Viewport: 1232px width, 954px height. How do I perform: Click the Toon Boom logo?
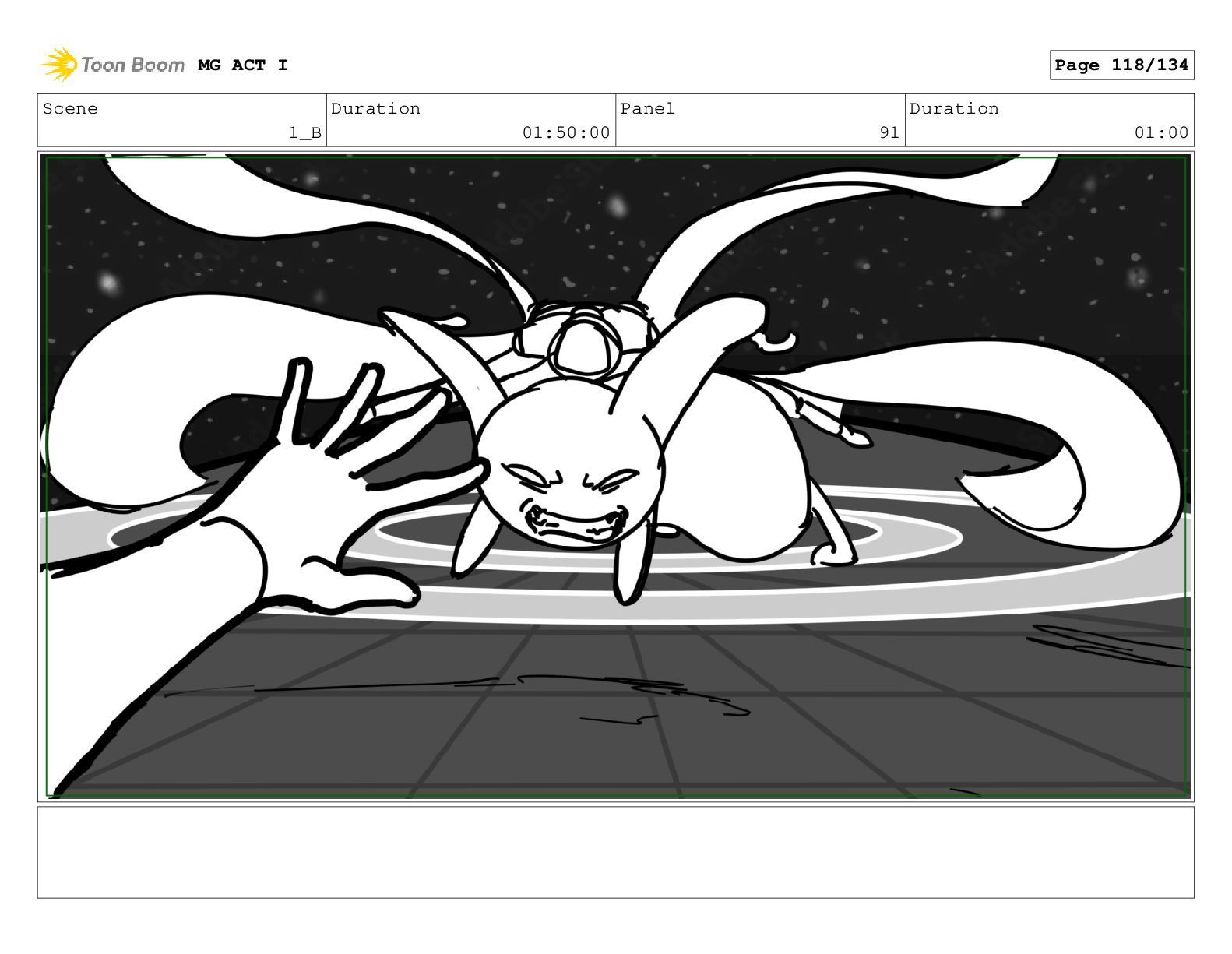[x=113, y=65]
